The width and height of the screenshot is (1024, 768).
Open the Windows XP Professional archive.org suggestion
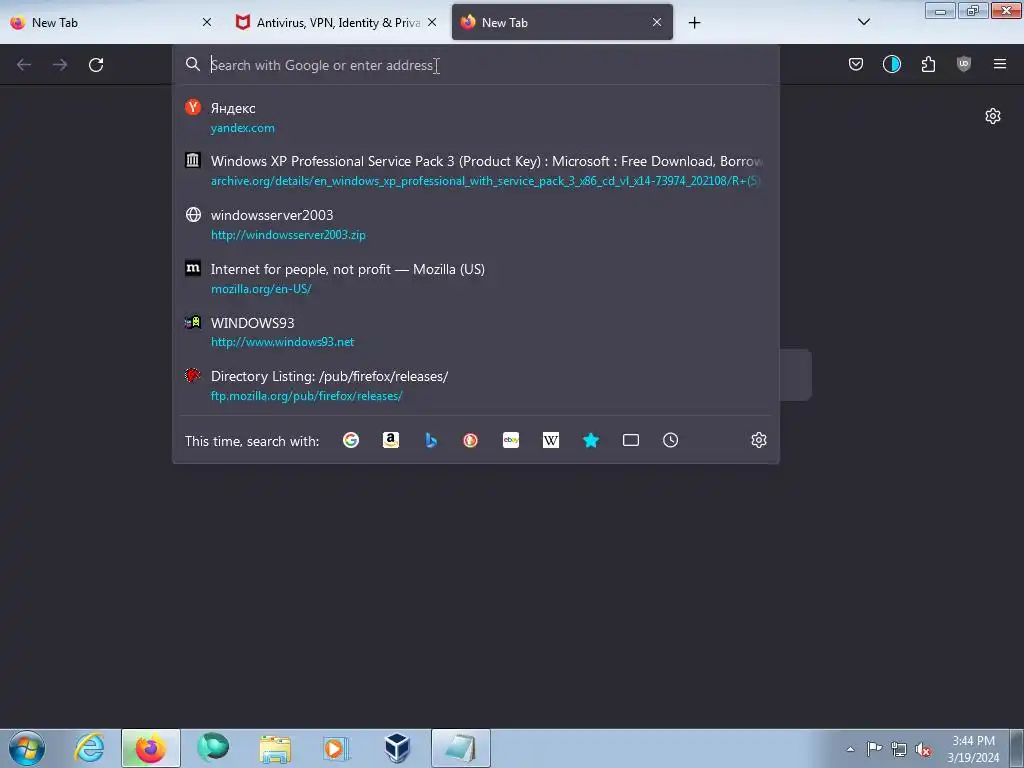pos(475,170)
